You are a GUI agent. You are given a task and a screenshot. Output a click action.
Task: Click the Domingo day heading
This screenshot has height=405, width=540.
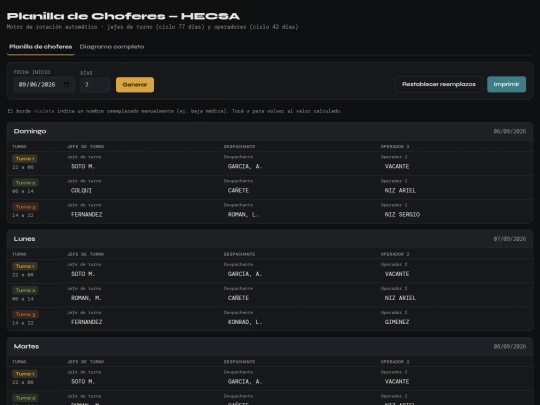coord(30,131)
